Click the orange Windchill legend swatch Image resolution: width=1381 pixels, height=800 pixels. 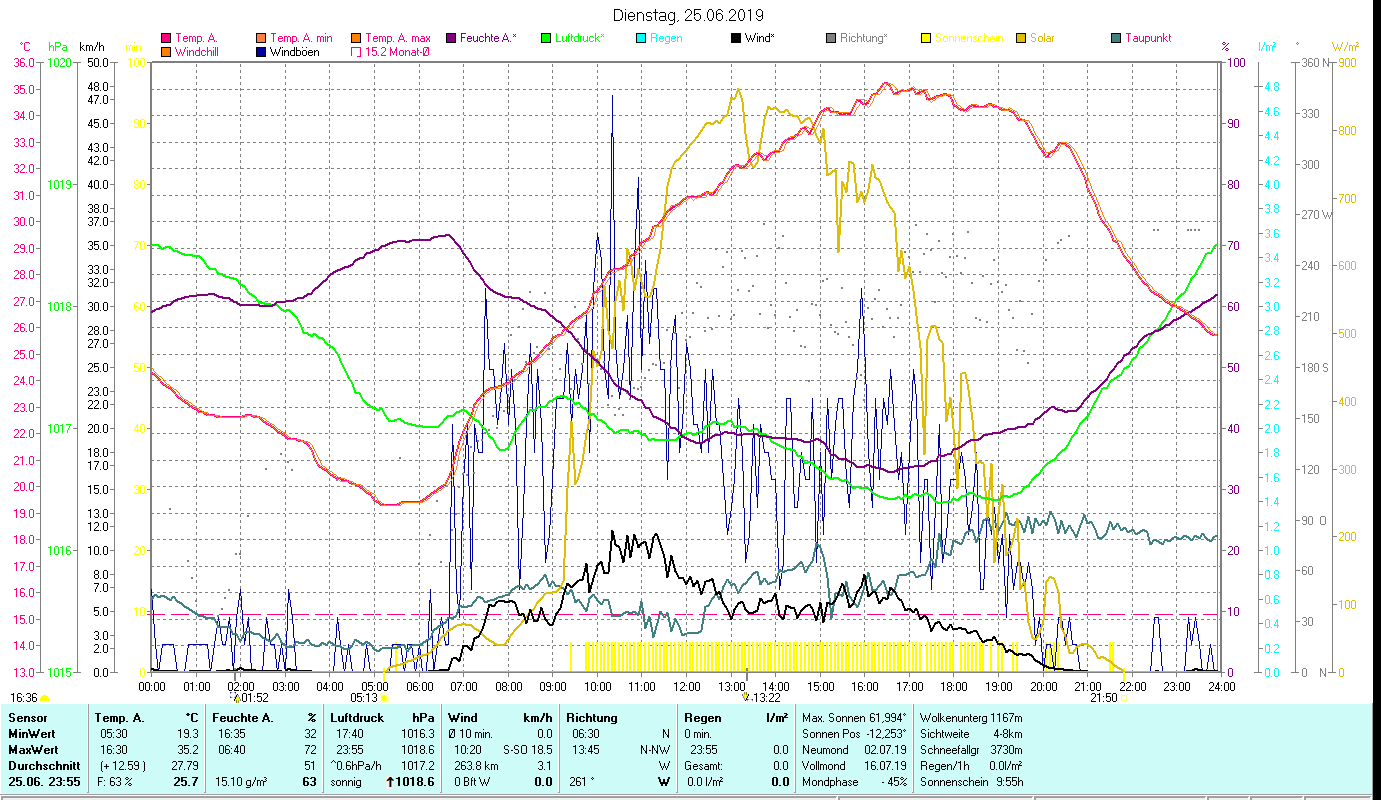pos(166,52)
